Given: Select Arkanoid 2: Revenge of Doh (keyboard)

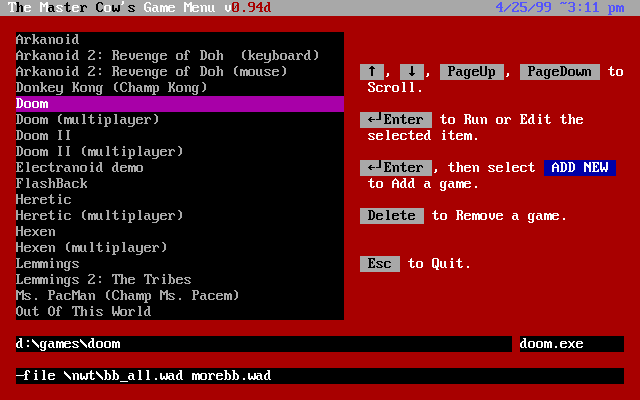Looking at the screenshot, I should click(x=180, y=56).
